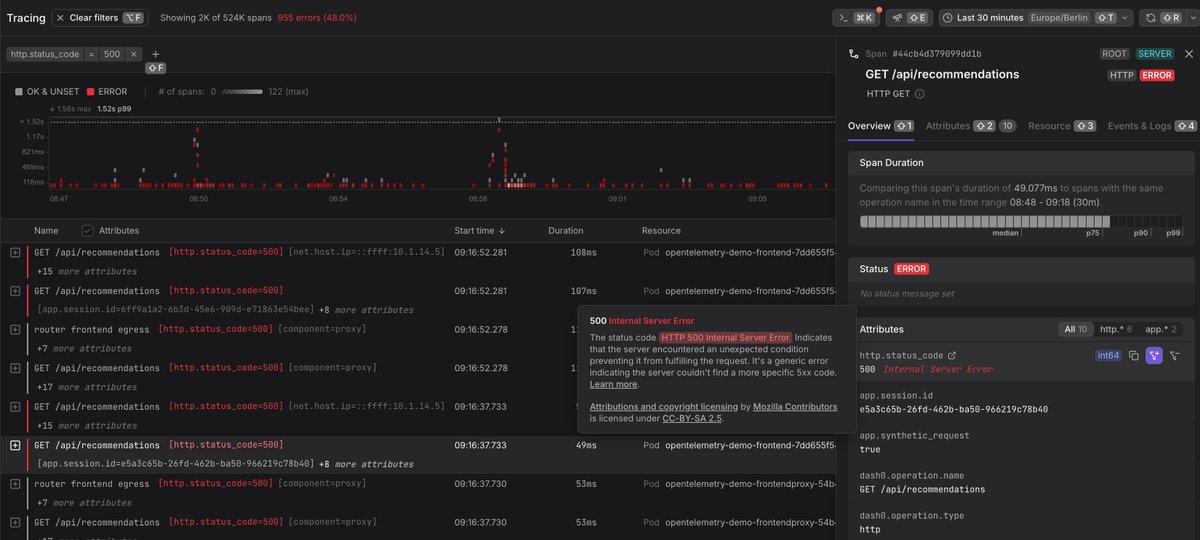Edit the 500 filter value
Viewport: 1200px width, 540px height.
coord(112,54)
